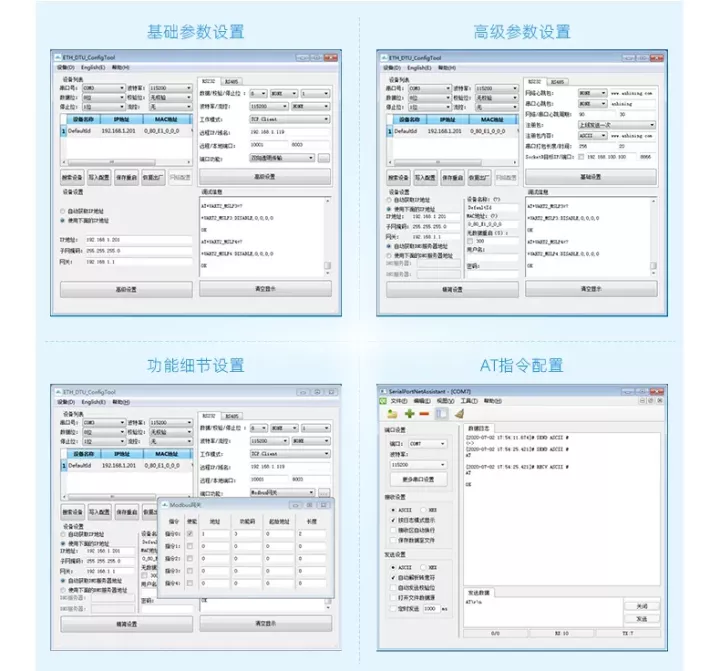The width and height of the screenshot is (720, 671).
Task: Click the green plus icon in SerialPortNetAssistant toolbar
Action: click(x=409, y=414)
